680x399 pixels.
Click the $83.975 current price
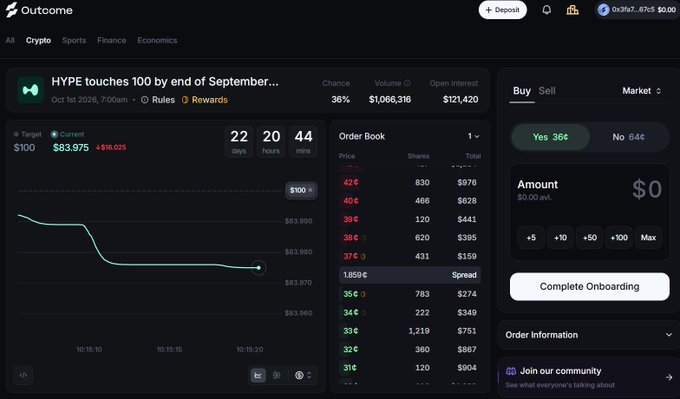(x=71, y=147)
